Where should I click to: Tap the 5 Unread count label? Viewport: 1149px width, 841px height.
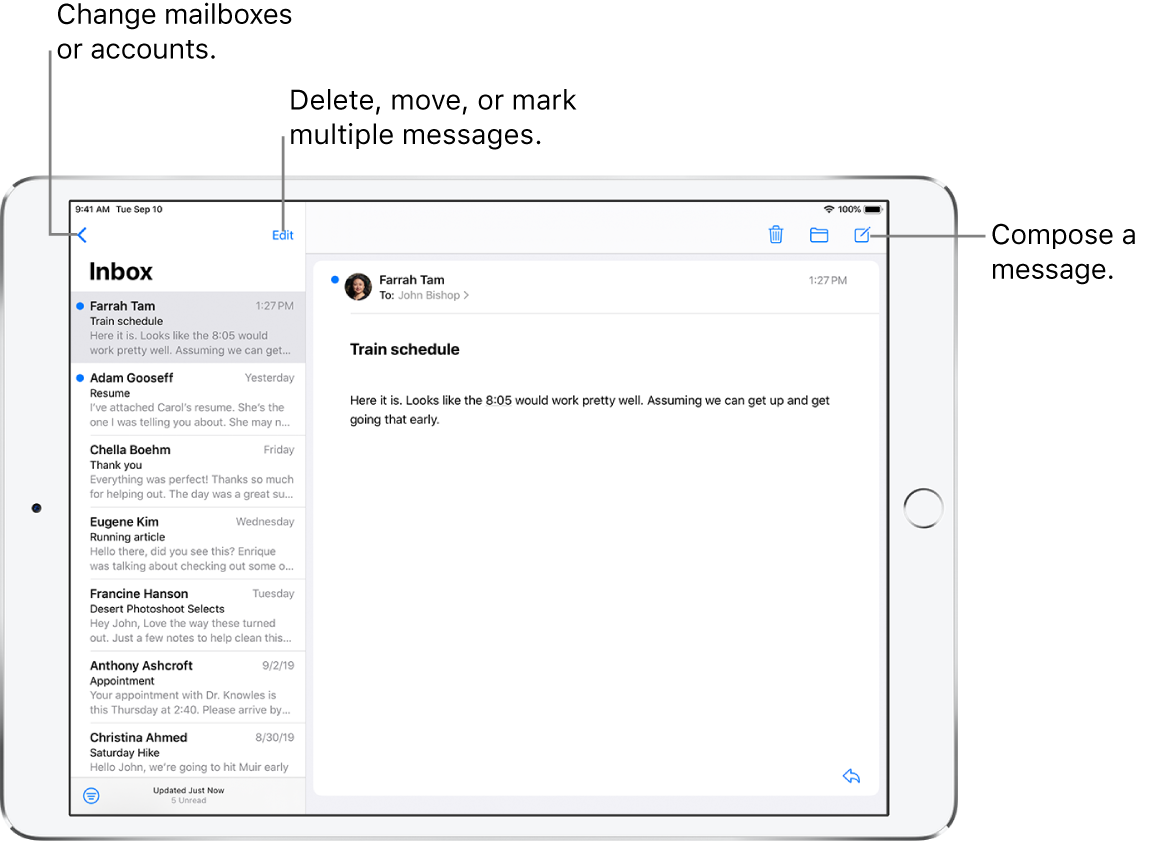[188, 801]
